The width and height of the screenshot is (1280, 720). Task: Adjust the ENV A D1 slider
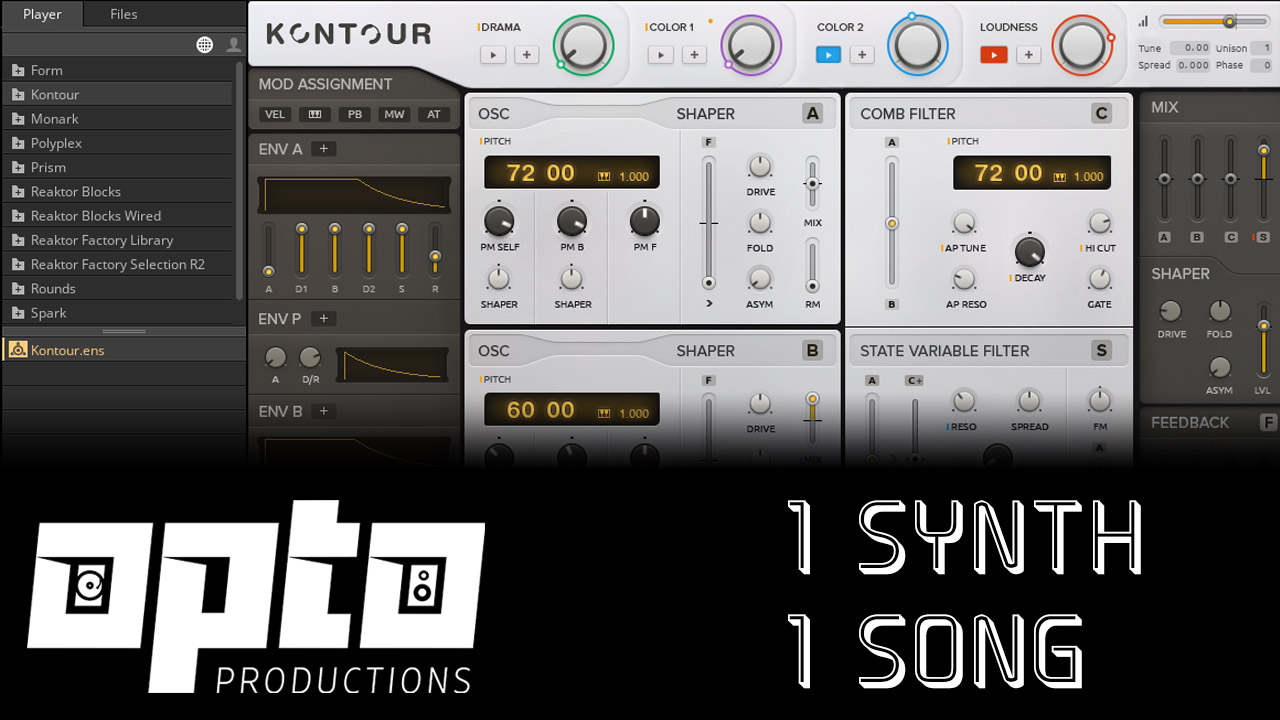(301, 250)
